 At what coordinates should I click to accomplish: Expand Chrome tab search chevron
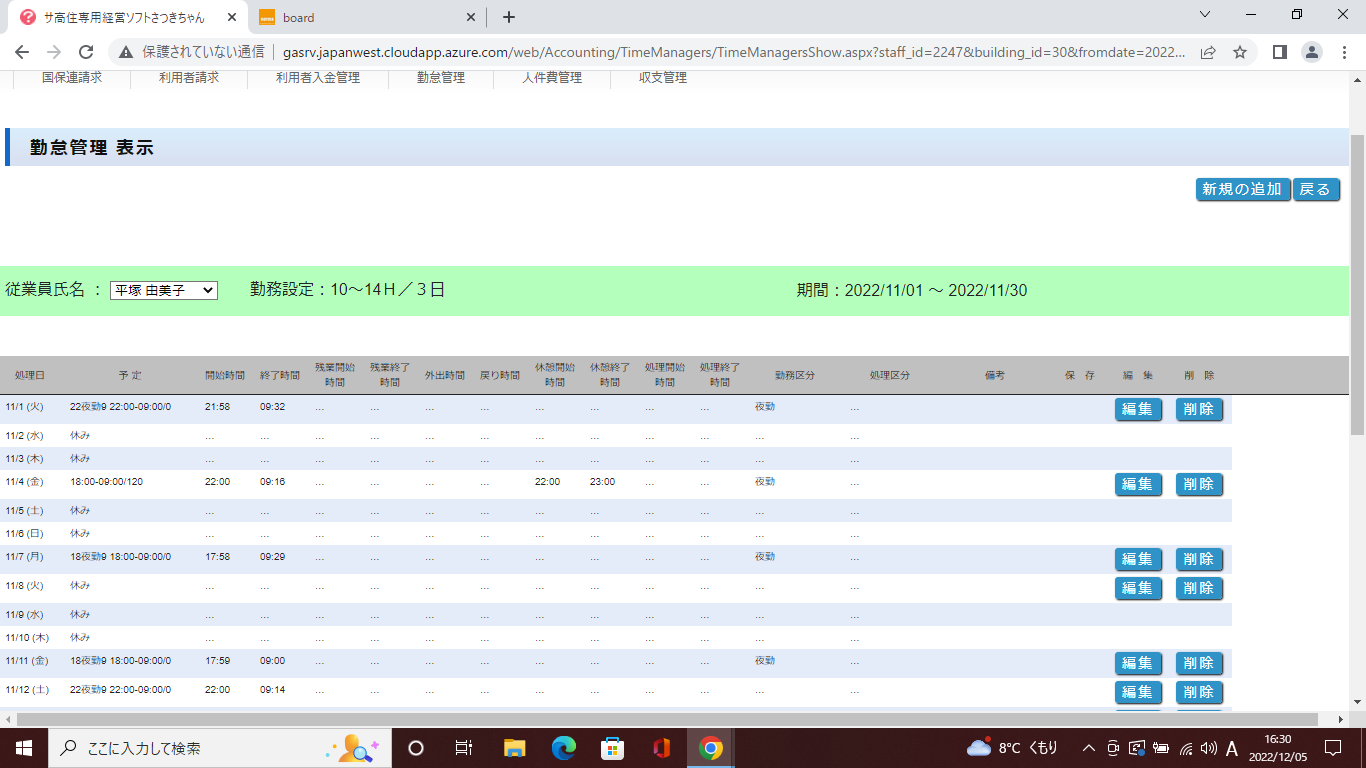click(x=1205, y=15)
